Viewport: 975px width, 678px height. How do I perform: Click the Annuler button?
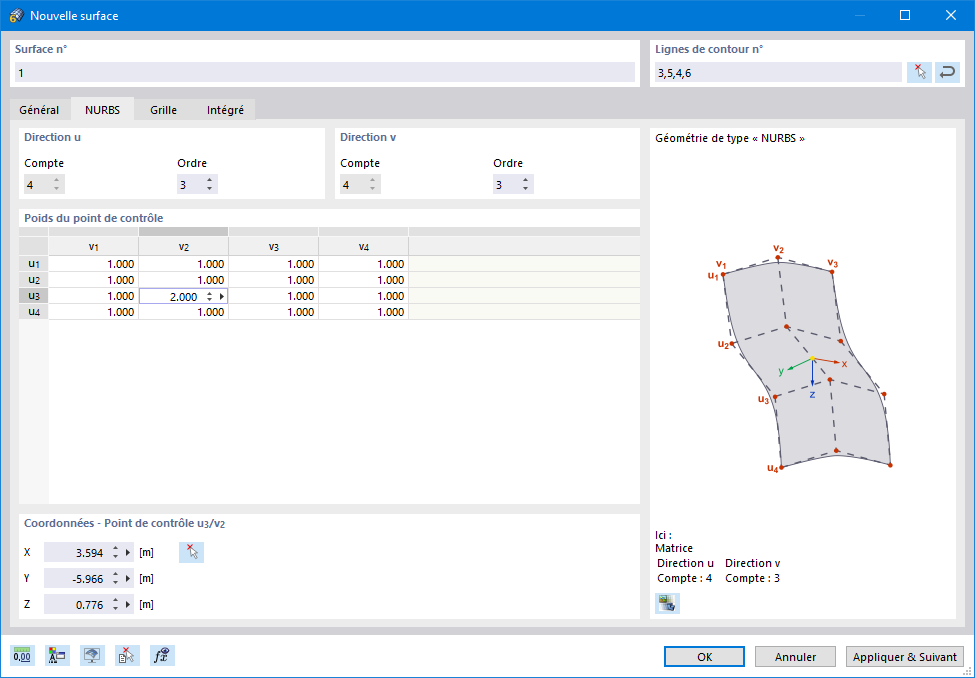click(795, 657)
